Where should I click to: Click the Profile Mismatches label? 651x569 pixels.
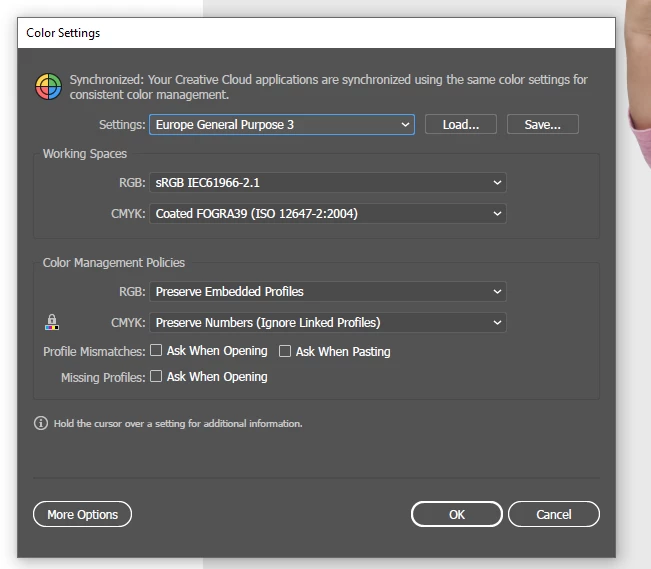pos(94,352)
